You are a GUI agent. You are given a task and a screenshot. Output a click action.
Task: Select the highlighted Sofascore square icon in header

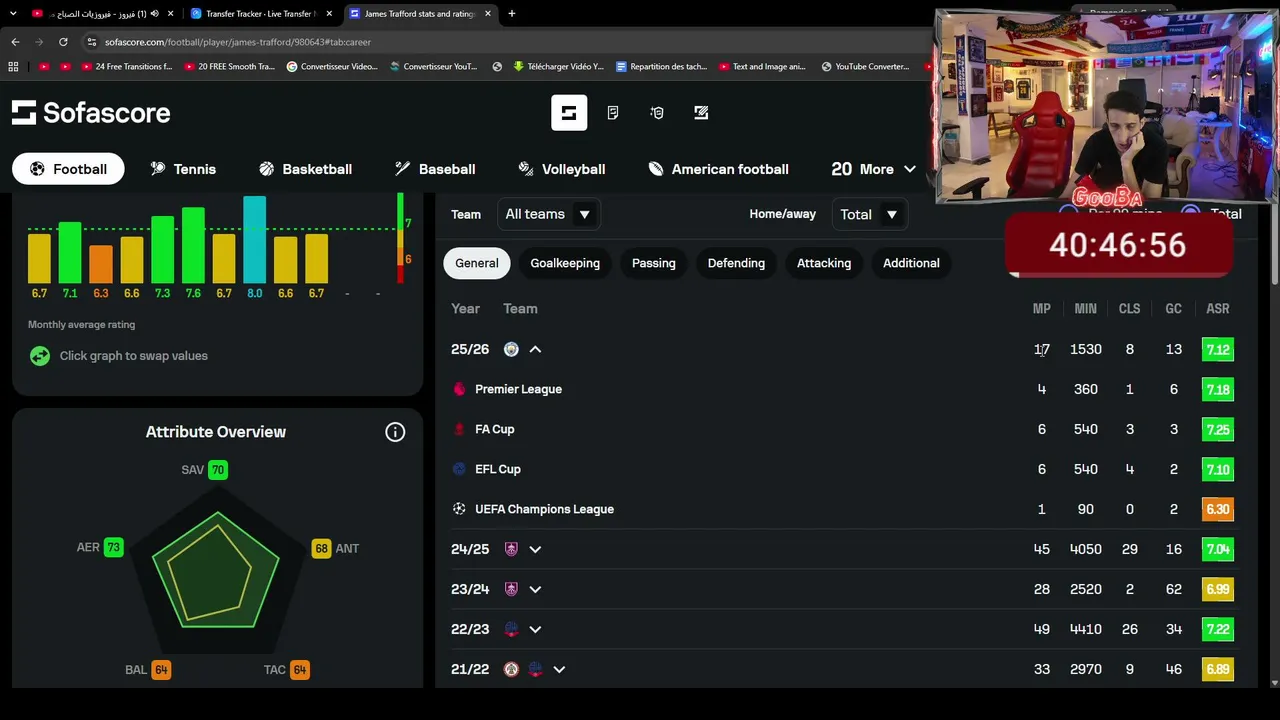pyautogui.click(x=569, y=113)
